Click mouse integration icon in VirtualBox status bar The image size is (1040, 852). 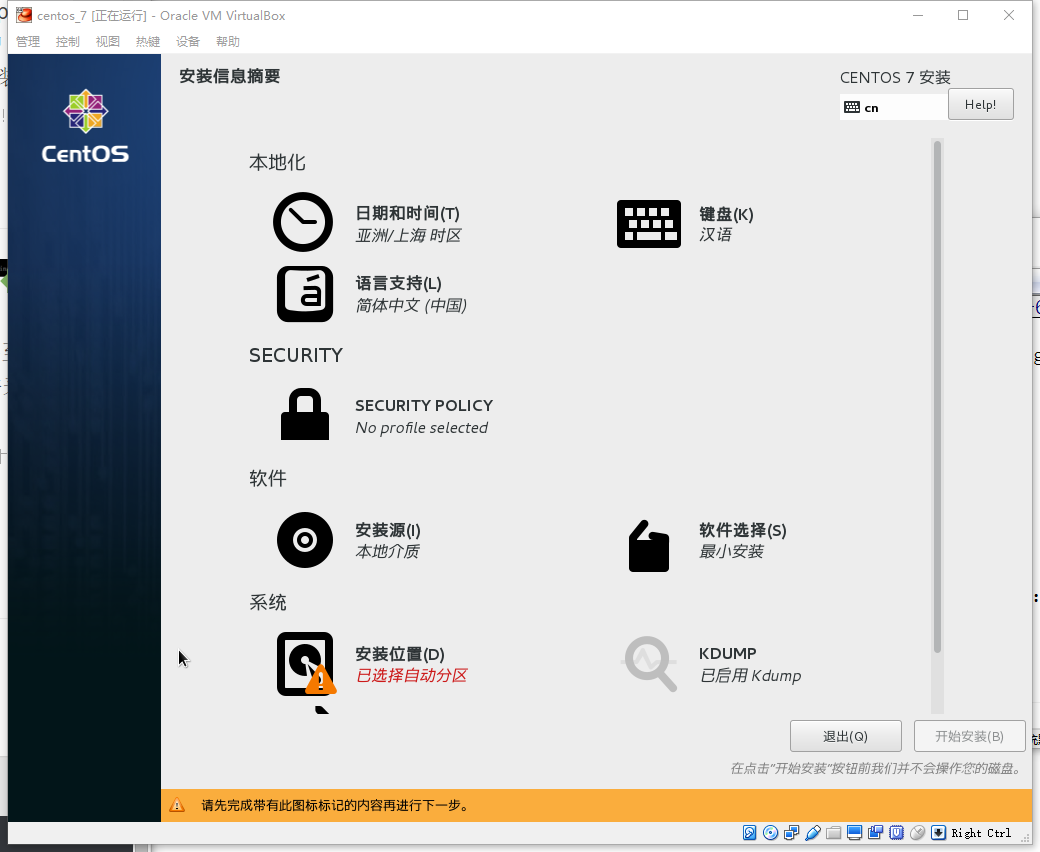pos(918,833)
